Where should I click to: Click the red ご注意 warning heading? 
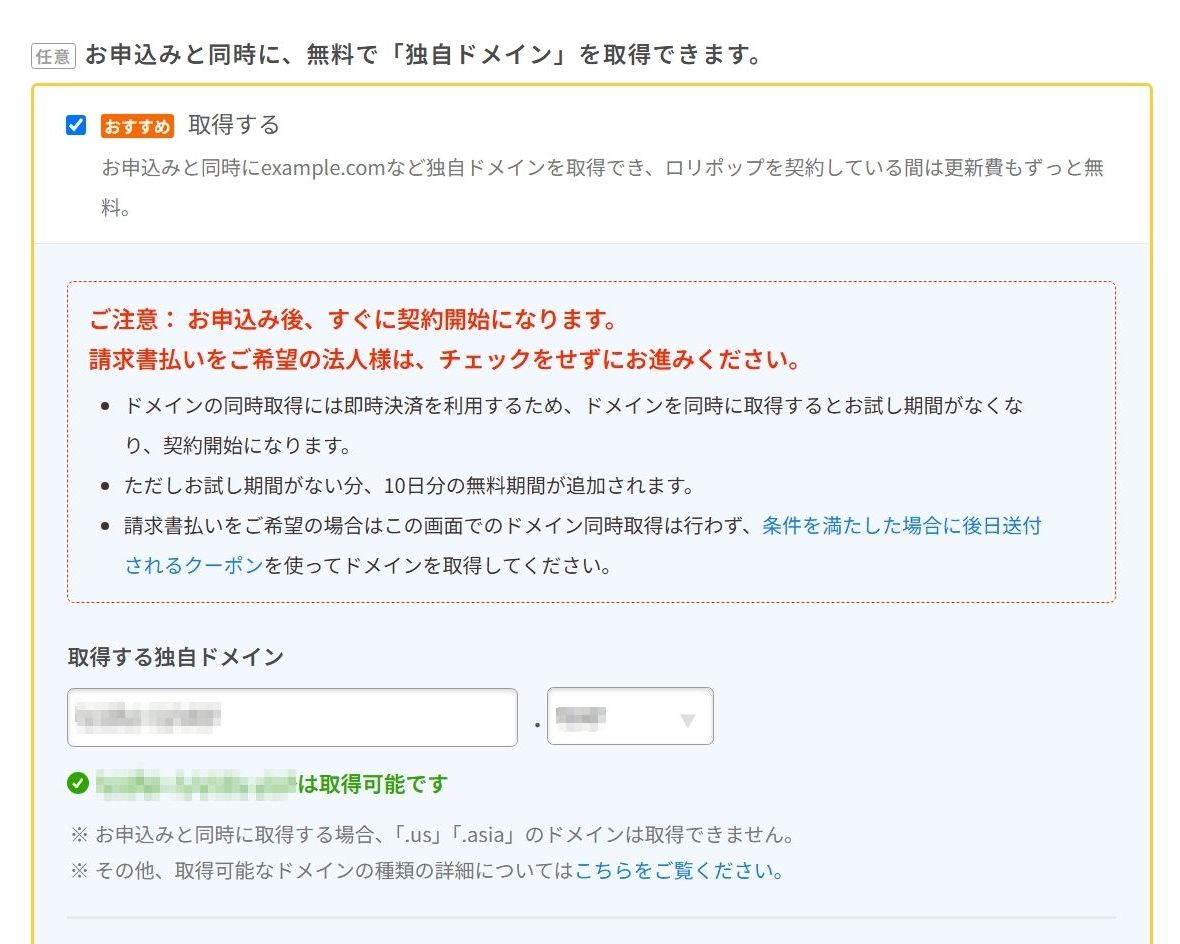(x=353, y=319)
